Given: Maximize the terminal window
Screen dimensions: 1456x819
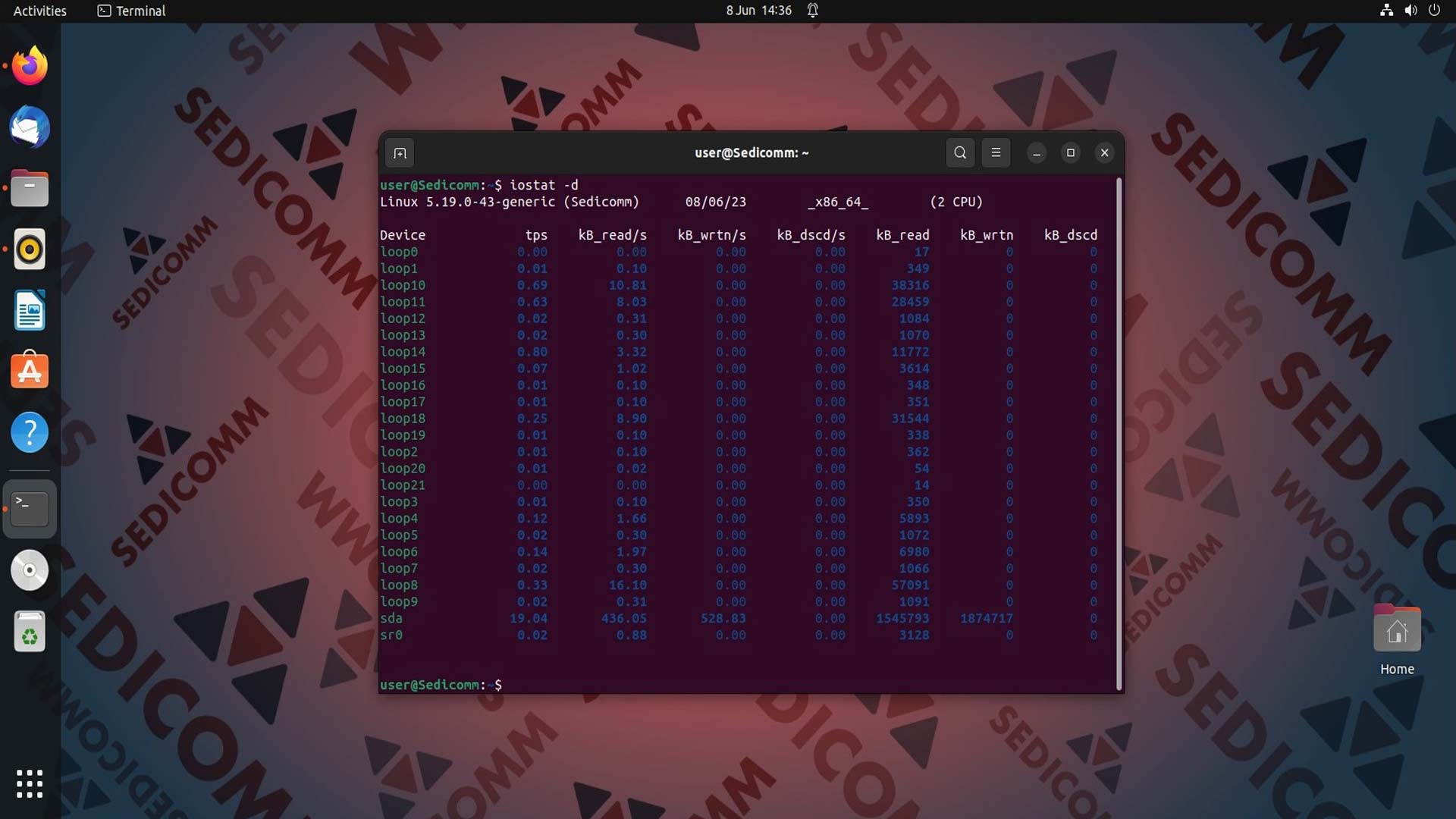Looking at the screenshot, I should 1071,153.
